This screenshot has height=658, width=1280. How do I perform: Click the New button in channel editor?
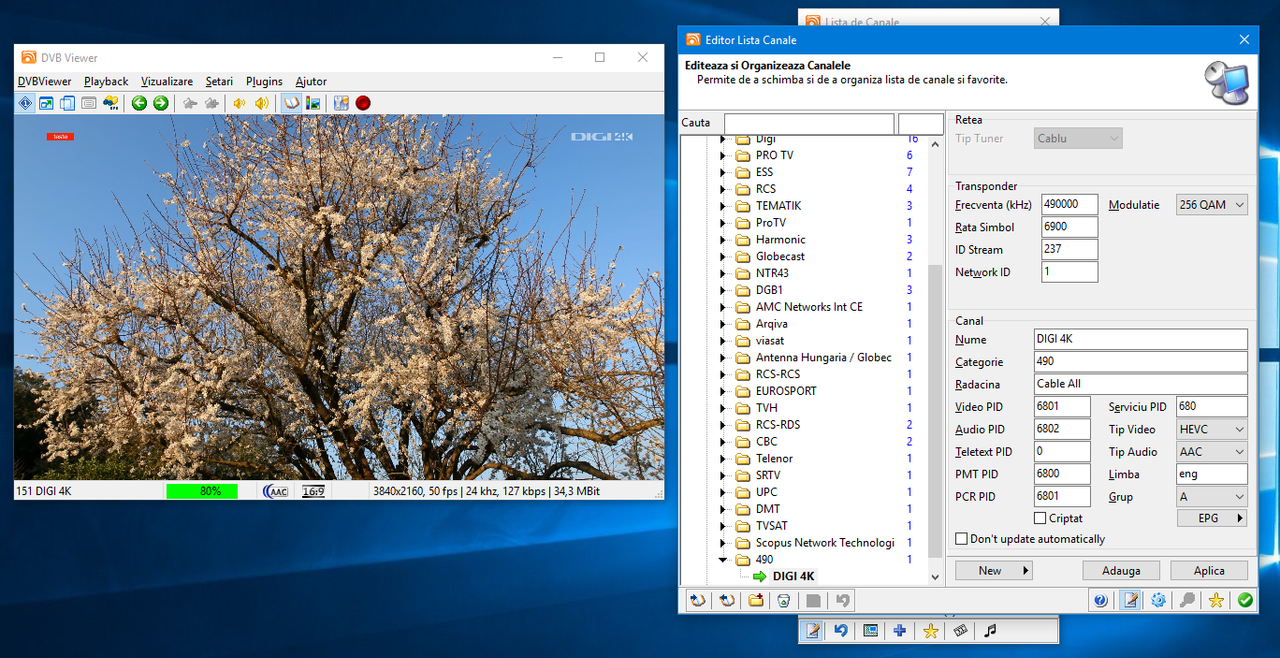coord(994,570)
